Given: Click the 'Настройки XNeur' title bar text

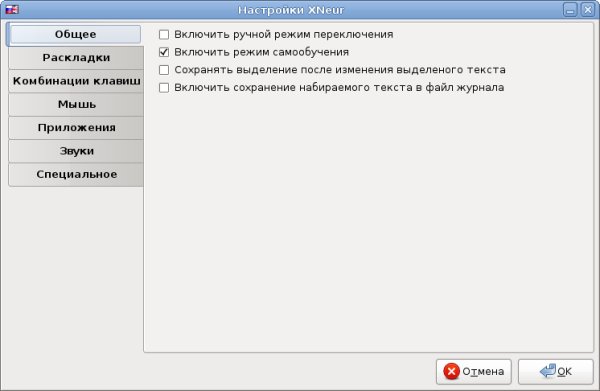Looking at the screenshot, I should pyautogui.click(x=291, y=10).
